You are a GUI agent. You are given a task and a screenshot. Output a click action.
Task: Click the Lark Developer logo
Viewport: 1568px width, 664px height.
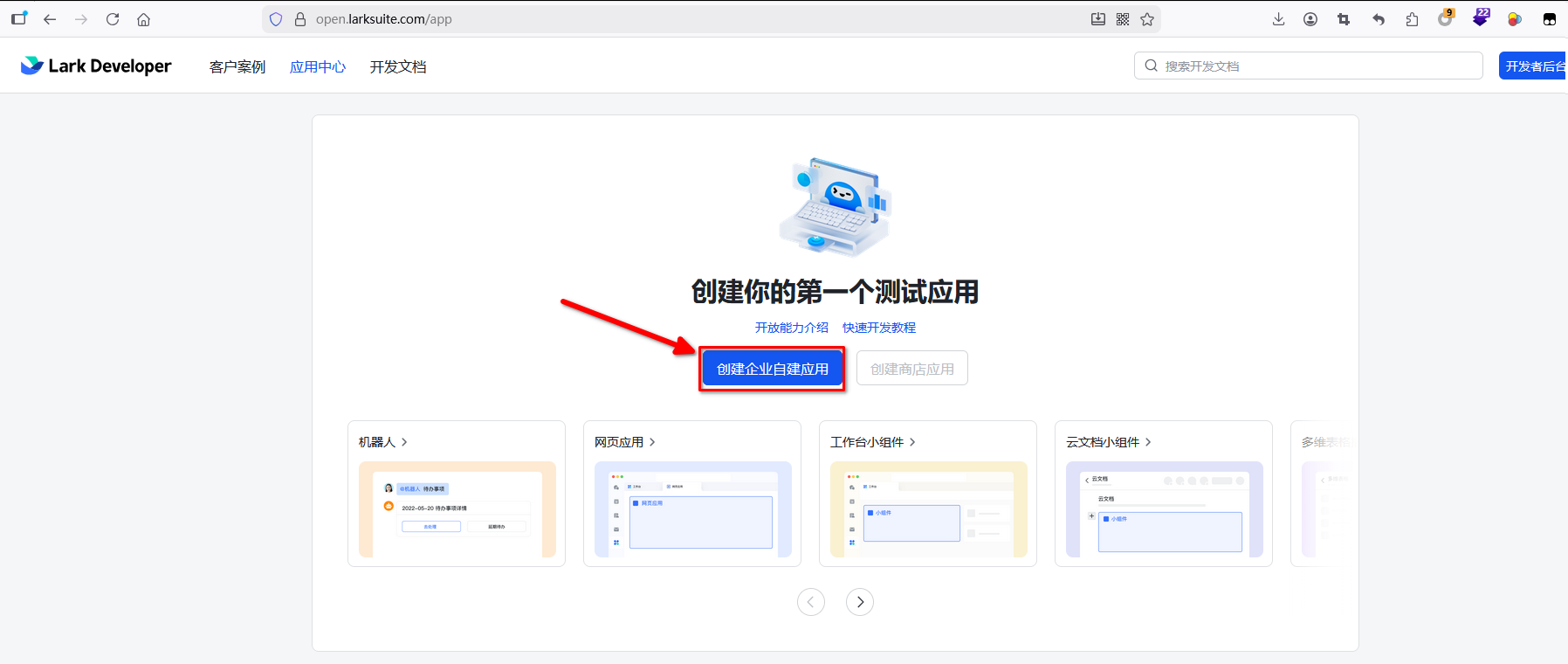[x=96, y=66]
